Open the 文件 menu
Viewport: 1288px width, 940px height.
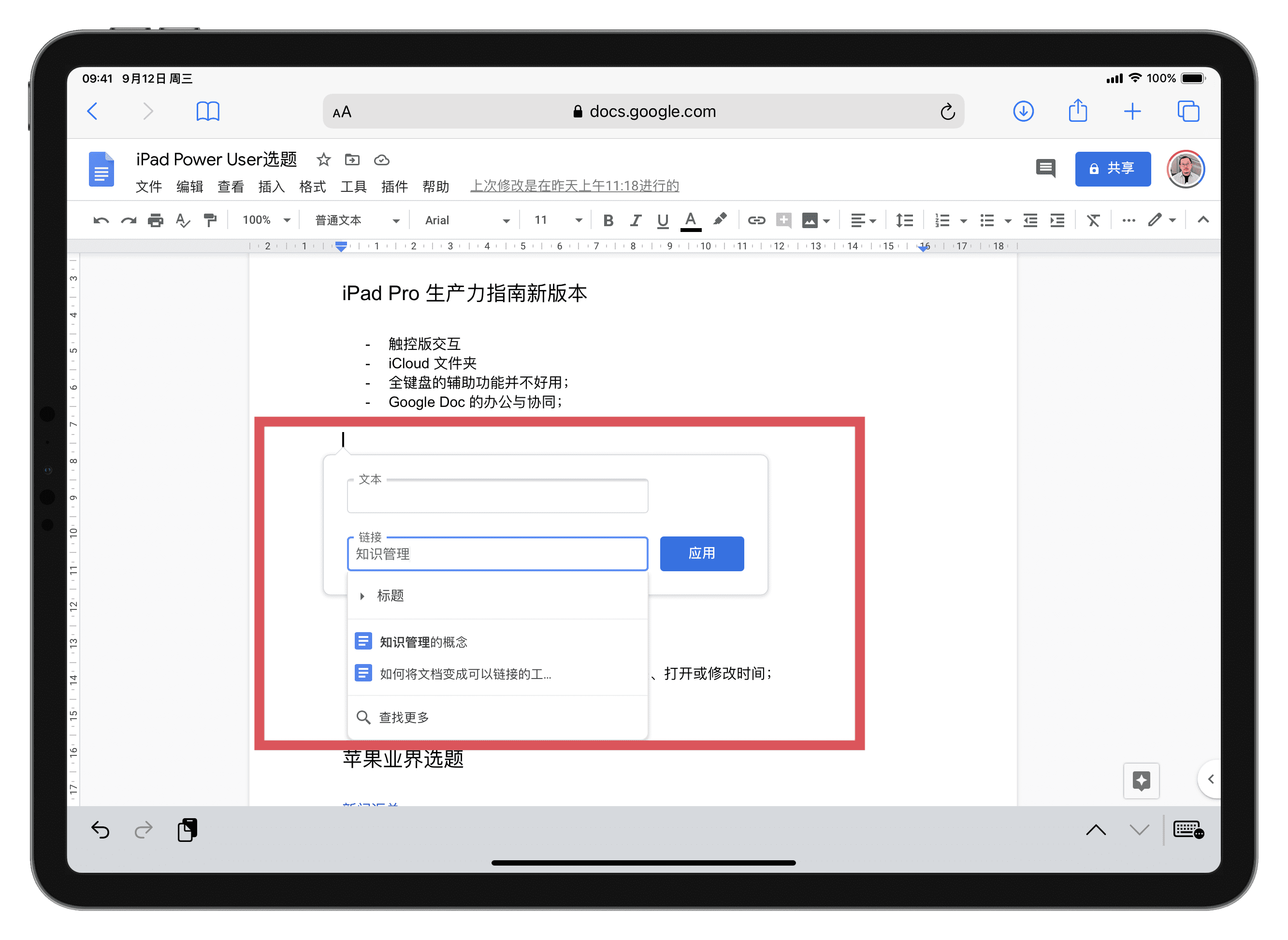pos(148,186)
